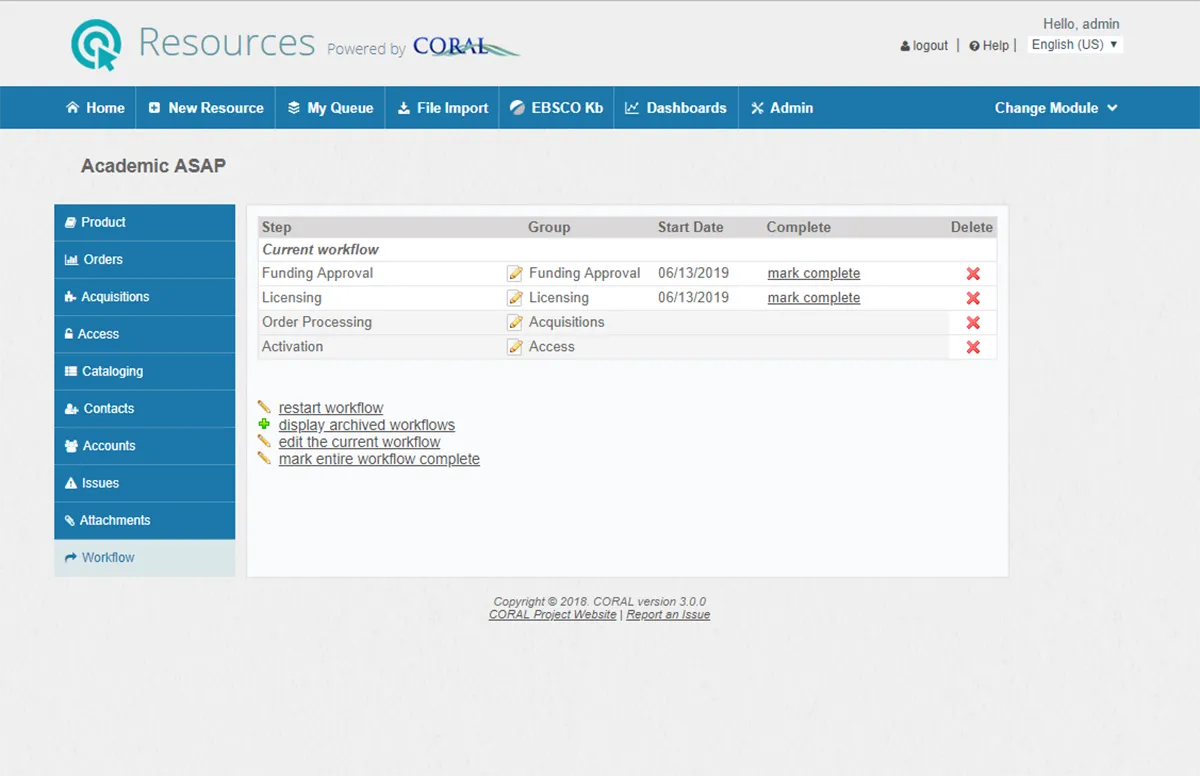Screen dimensions: 1200x776
Task: Delete the Activation step
Action: pos(973,347)
